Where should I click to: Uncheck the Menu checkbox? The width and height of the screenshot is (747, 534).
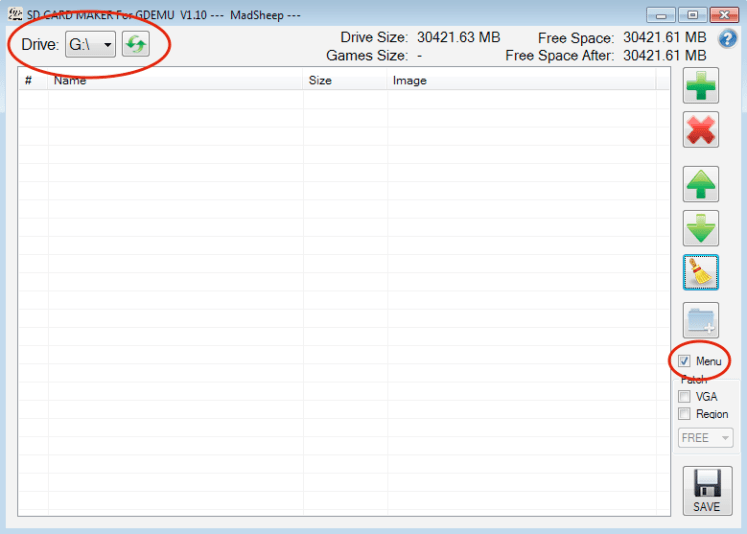click(x=685, y=361)
